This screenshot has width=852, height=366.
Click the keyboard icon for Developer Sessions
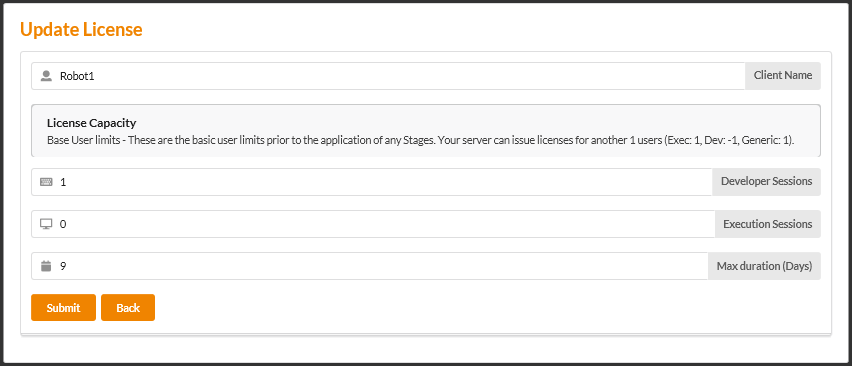point(46,182)
